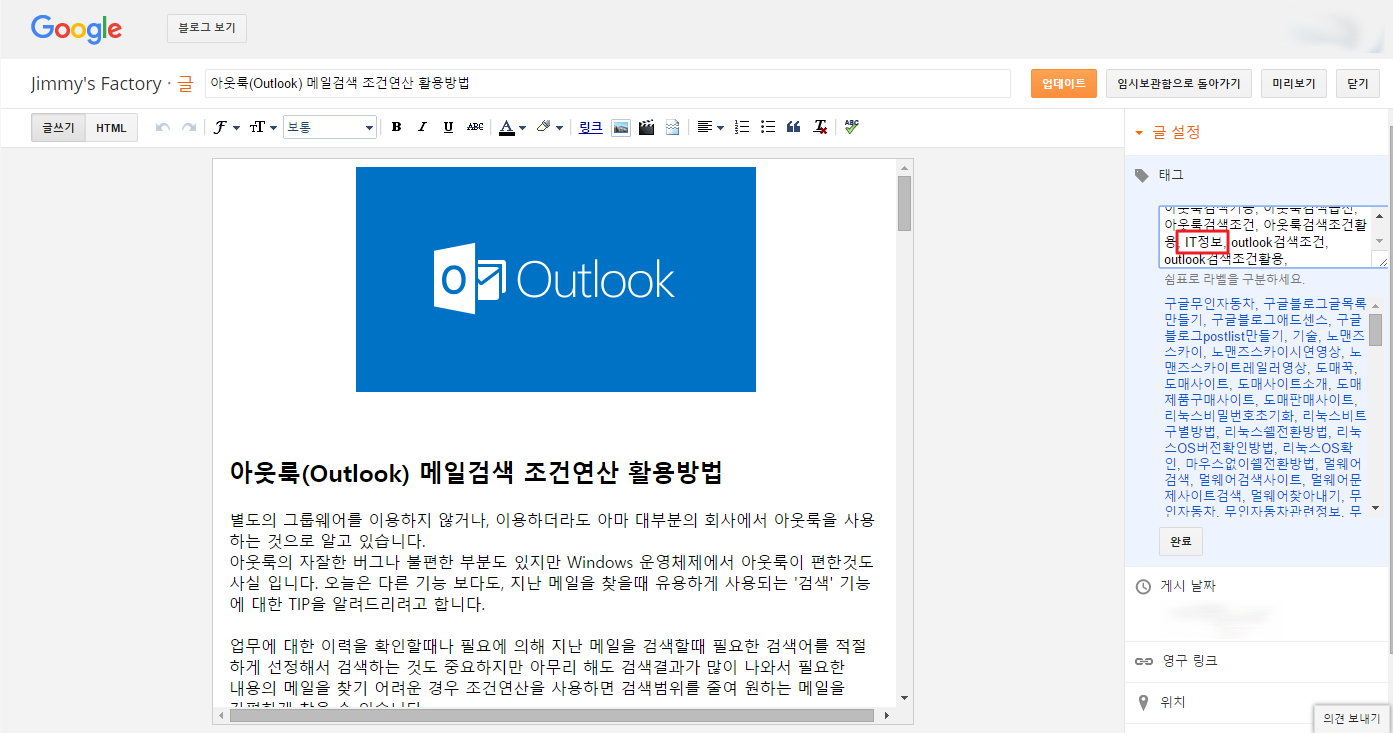Add the 도매꾹 label
The height and width of the screenshot is (733, 1393).
coord(1334,369)
